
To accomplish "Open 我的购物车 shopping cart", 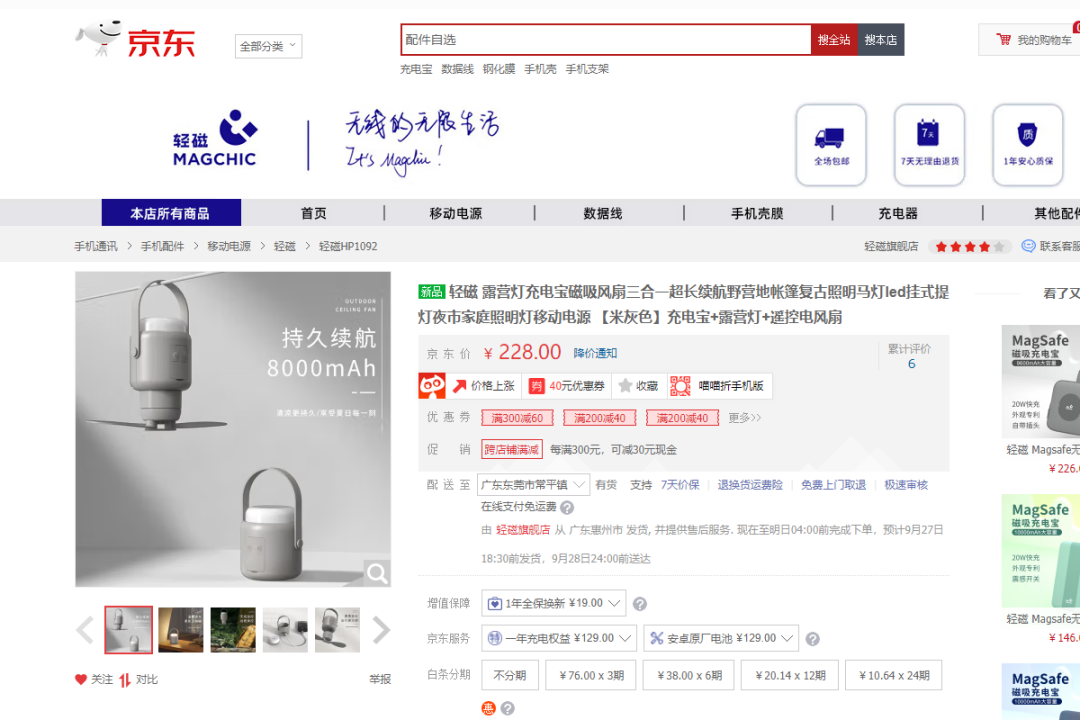I will pyautogui.click(x=1035, y=40).
